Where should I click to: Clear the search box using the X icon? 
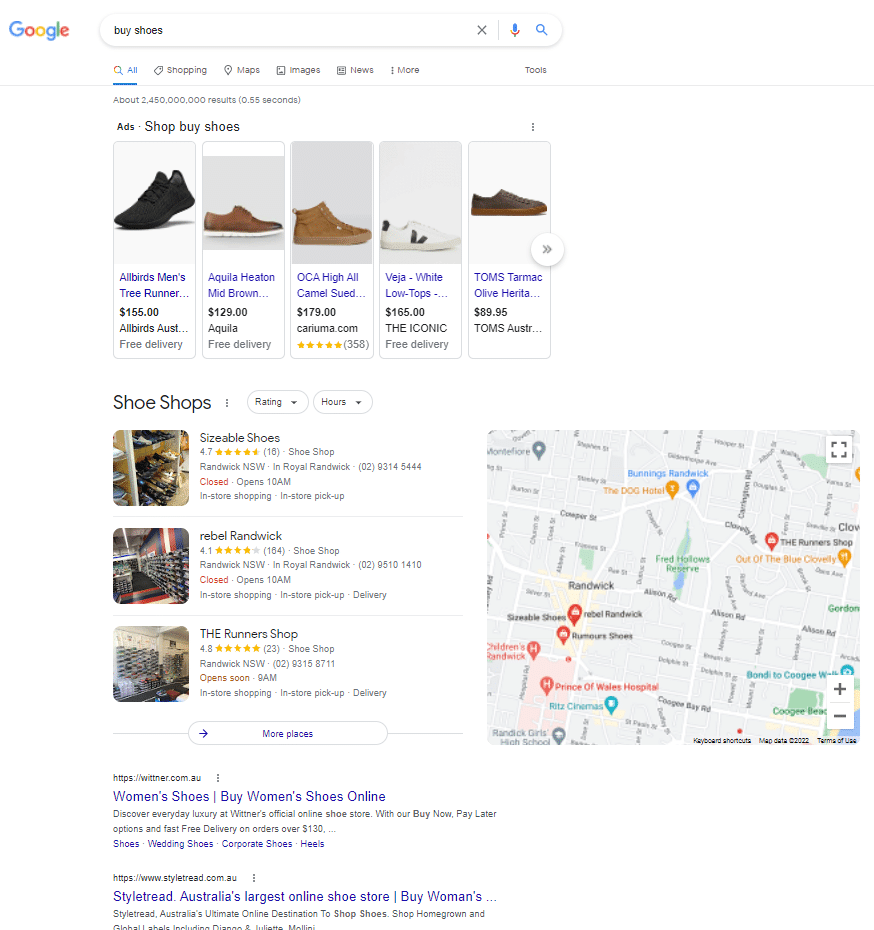pyautogui.click(x=482, y=30)
